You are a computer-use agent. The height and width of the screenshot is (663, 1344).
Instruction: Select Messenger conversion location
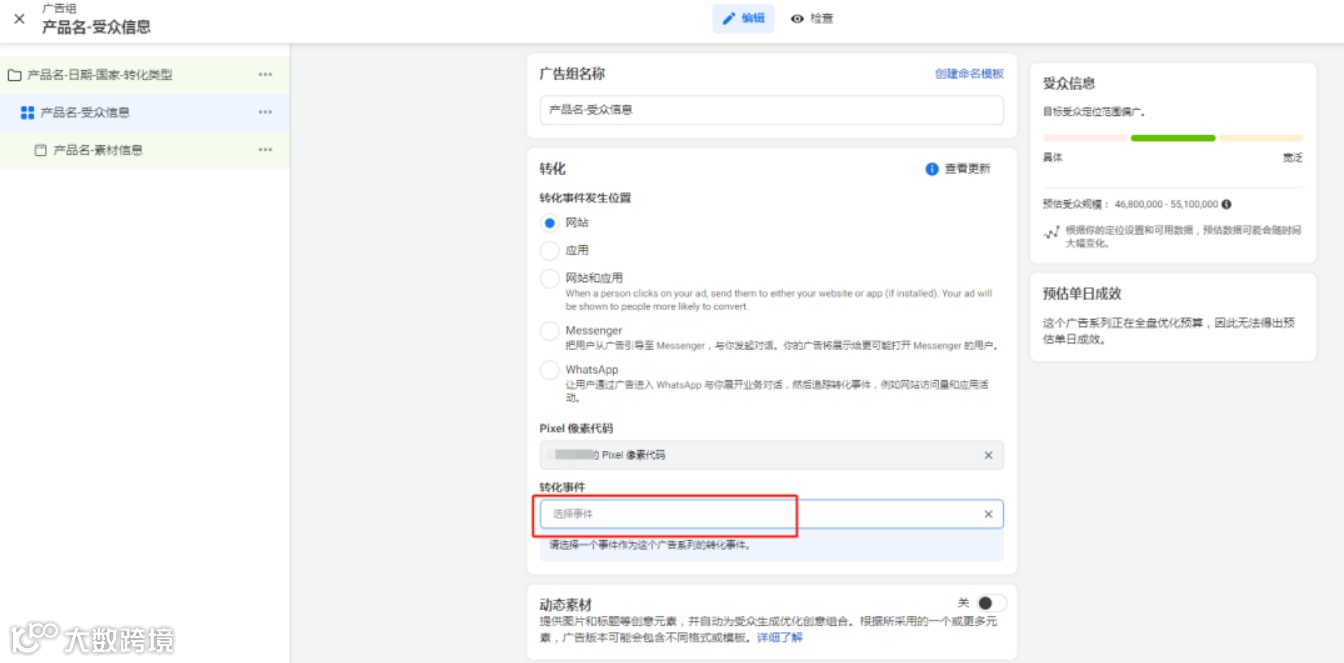549,331
